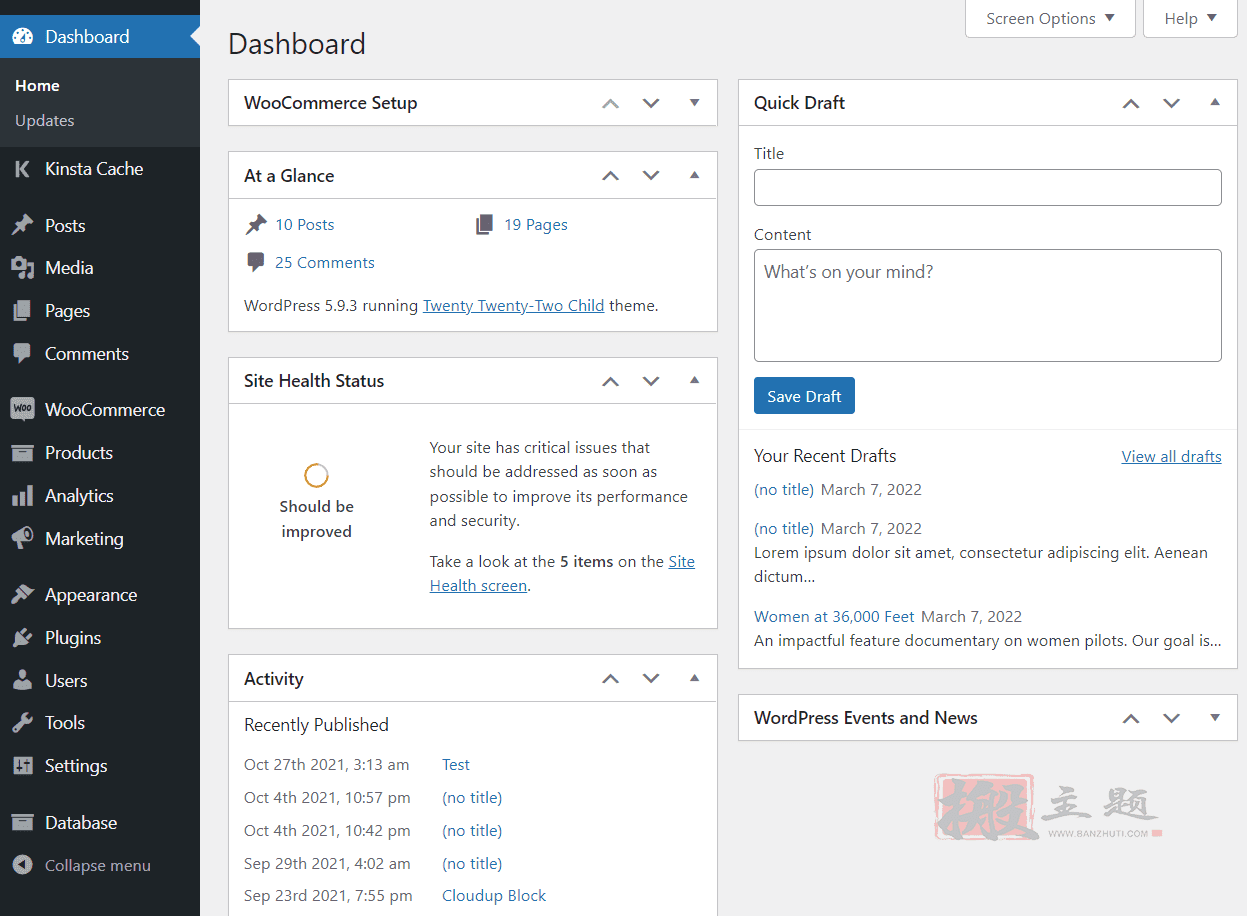Collapse the At a Glance panel
1247x916 pixels.
[x=695, y=175]
